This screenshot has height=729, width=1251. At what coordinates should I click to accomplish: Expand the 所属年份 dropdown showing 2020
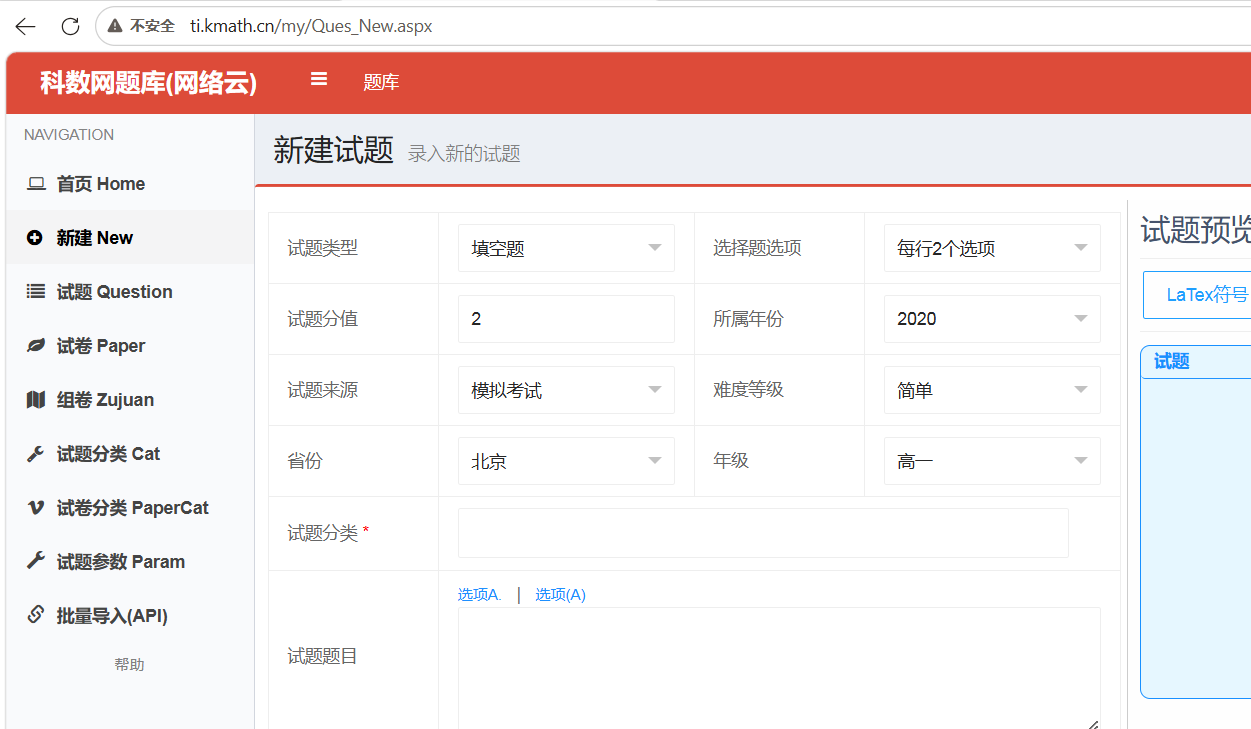(x=992, y=319)
